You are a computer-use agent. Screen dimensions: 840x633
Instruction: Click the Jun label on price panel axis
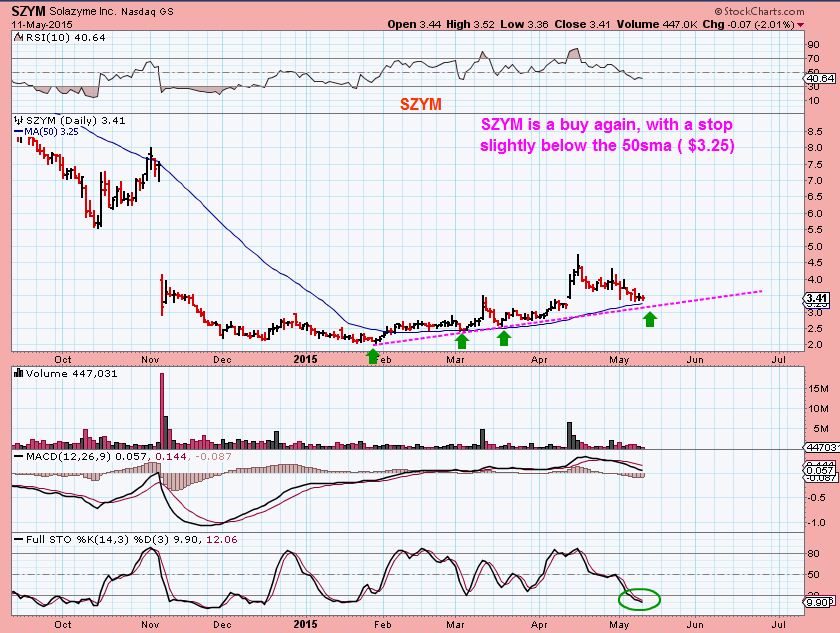click(x=695, y=359)
